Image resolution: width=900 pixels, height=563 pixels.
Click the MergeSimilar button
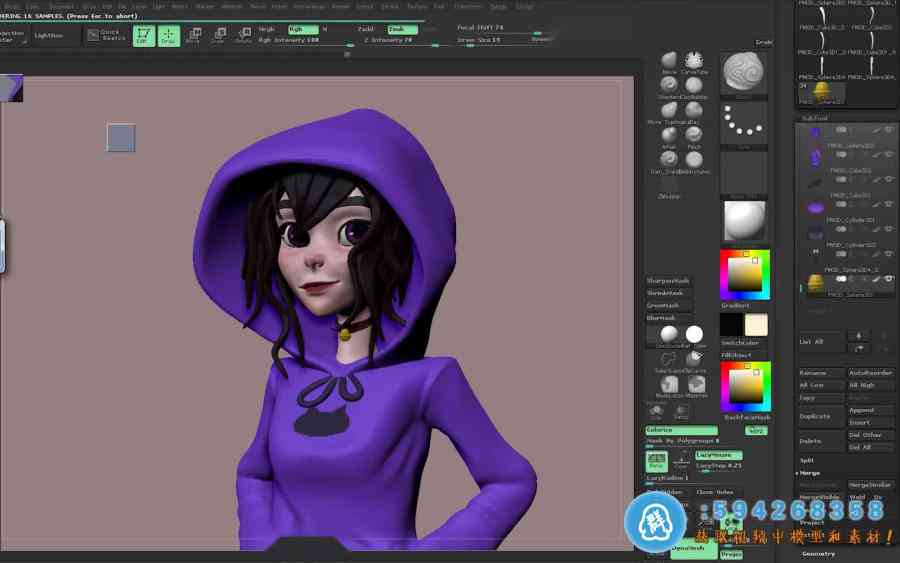[871, 485]
